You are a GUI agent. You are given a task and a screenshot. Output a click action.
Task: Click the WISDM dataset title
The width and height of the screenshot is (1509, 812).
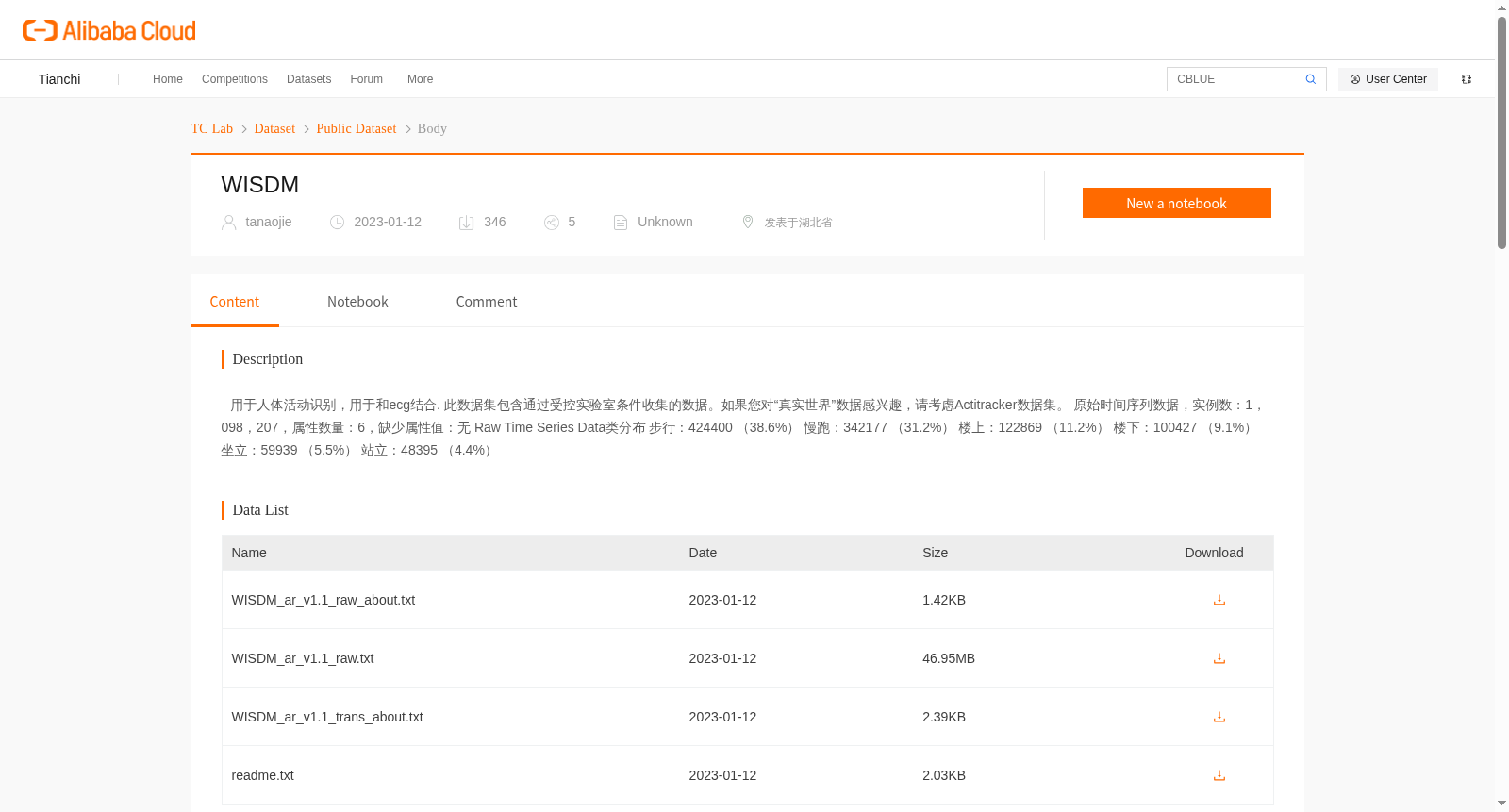point(260,185)
